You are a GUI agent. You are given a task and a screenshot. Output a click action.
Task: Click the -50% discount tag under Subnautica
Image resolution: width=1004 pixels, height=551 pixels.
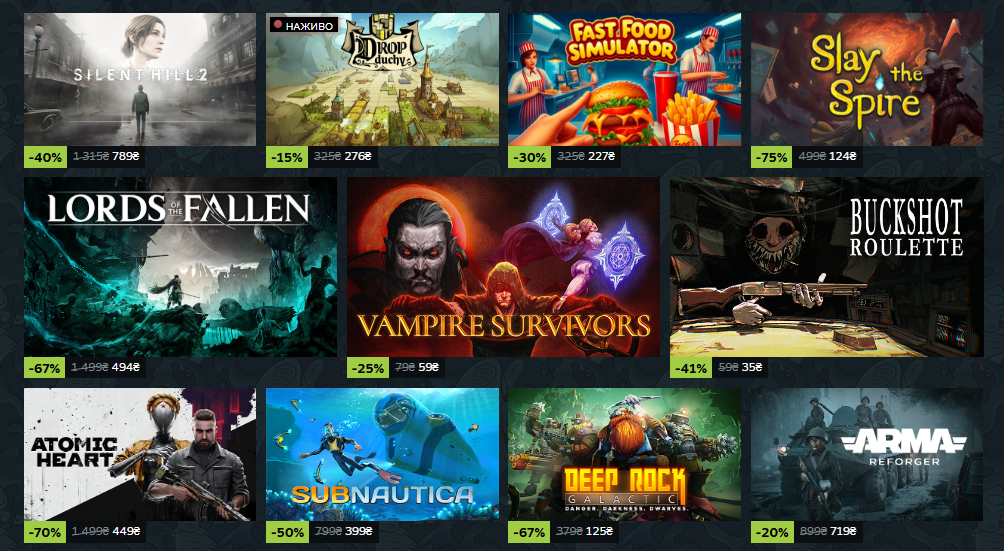[287, 532]
